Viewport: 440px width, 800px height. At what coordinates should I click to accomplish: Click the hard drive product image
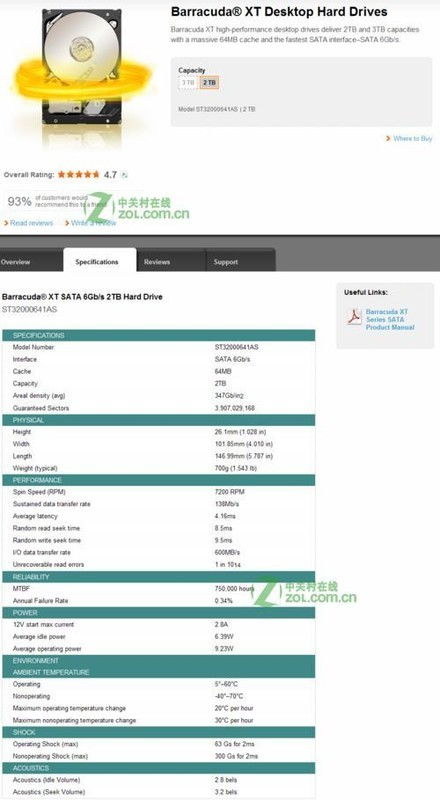(82, 71)
